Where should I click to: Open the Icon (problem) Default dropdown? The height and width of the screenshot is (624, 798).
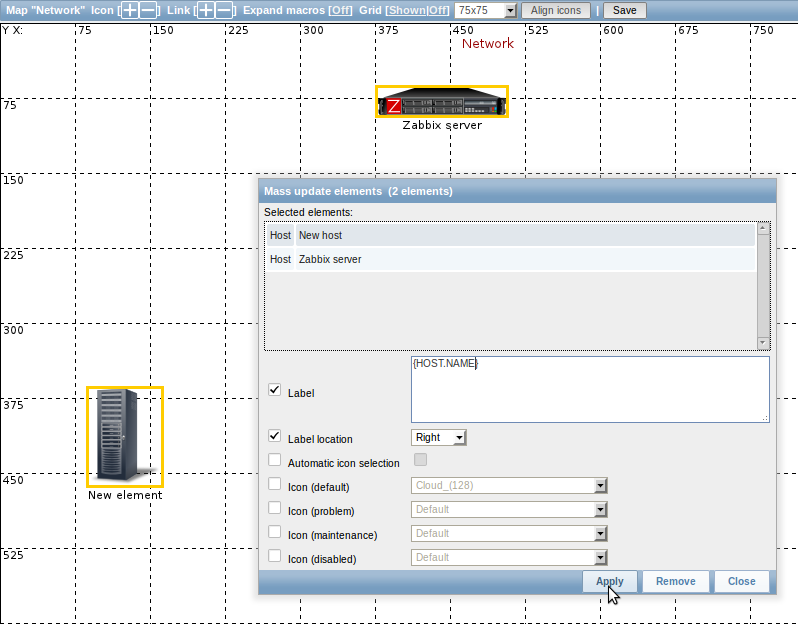(x=509, y=509)
